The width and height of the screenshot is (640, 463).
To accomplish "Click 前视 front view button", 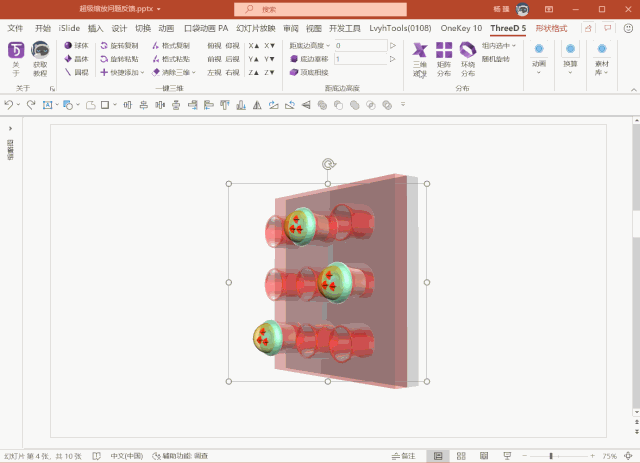I will pos(214,59).
